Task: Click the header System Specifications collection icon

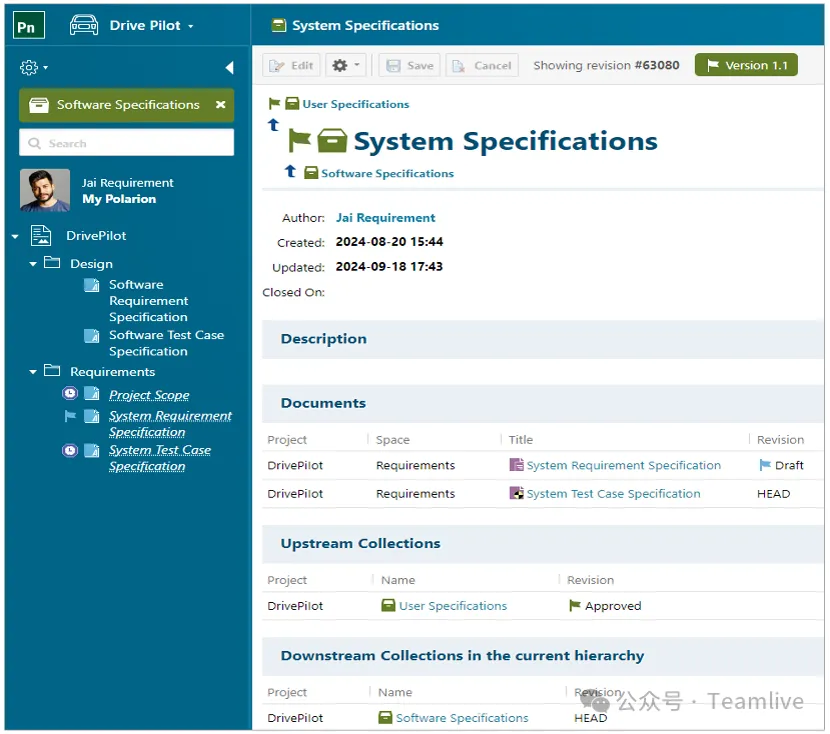Action: coord(278,25)
